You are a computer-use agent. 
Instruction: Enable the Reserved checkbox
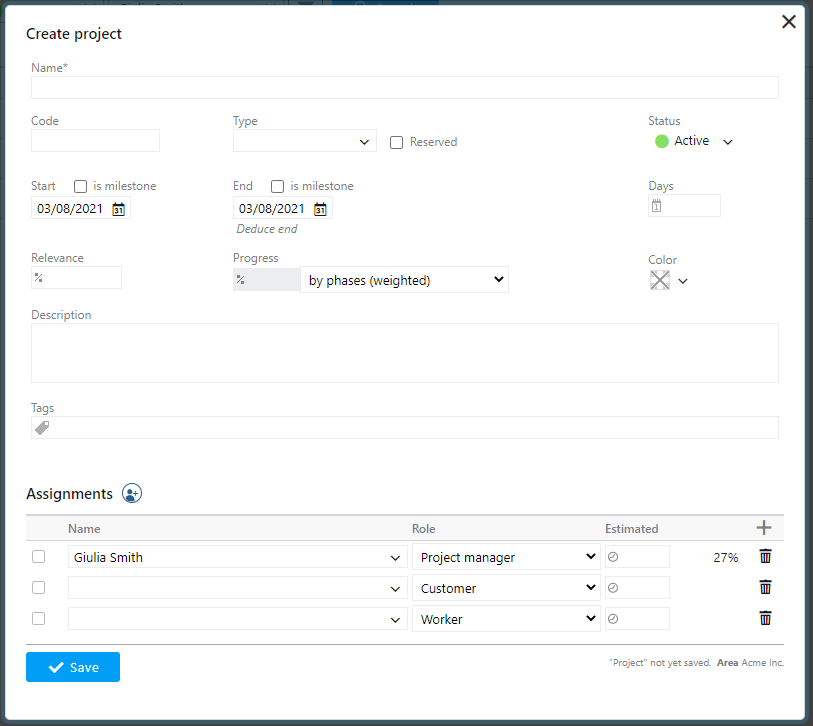(x=397, y=142)
